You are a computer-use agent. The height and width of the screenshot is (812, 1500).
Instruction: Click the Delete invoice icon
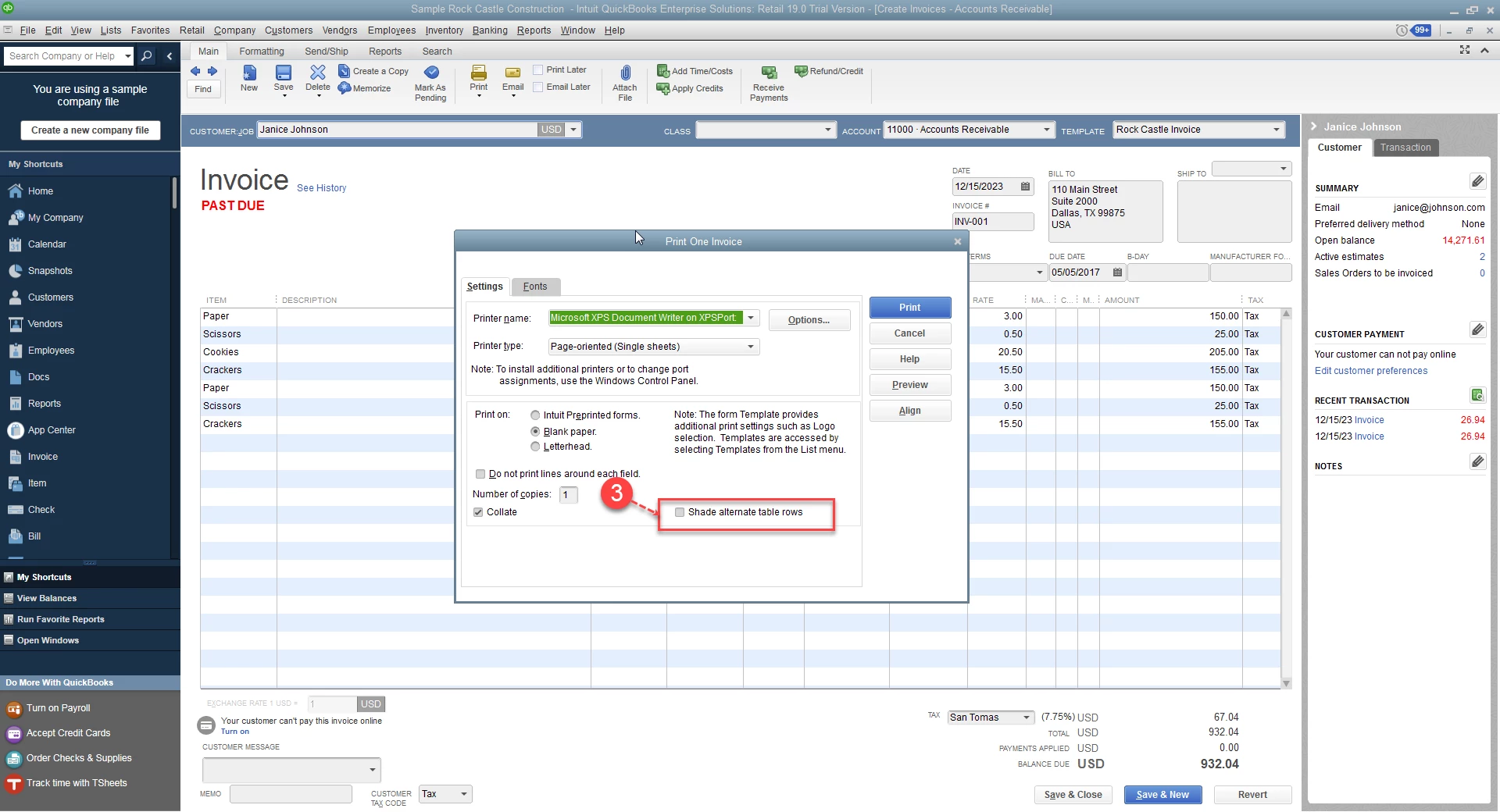(317, 73)
